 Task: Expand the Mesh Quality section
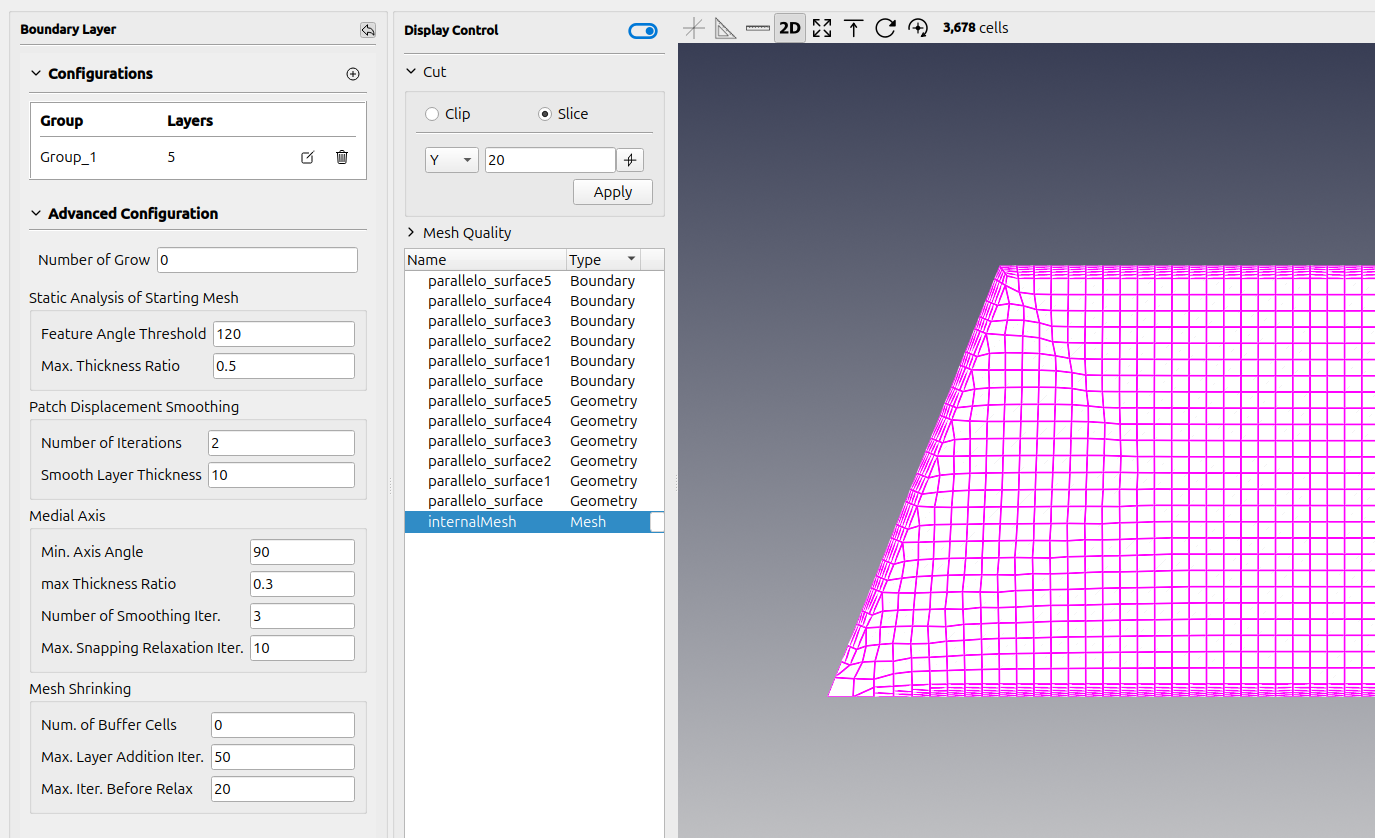click(411, 233)
